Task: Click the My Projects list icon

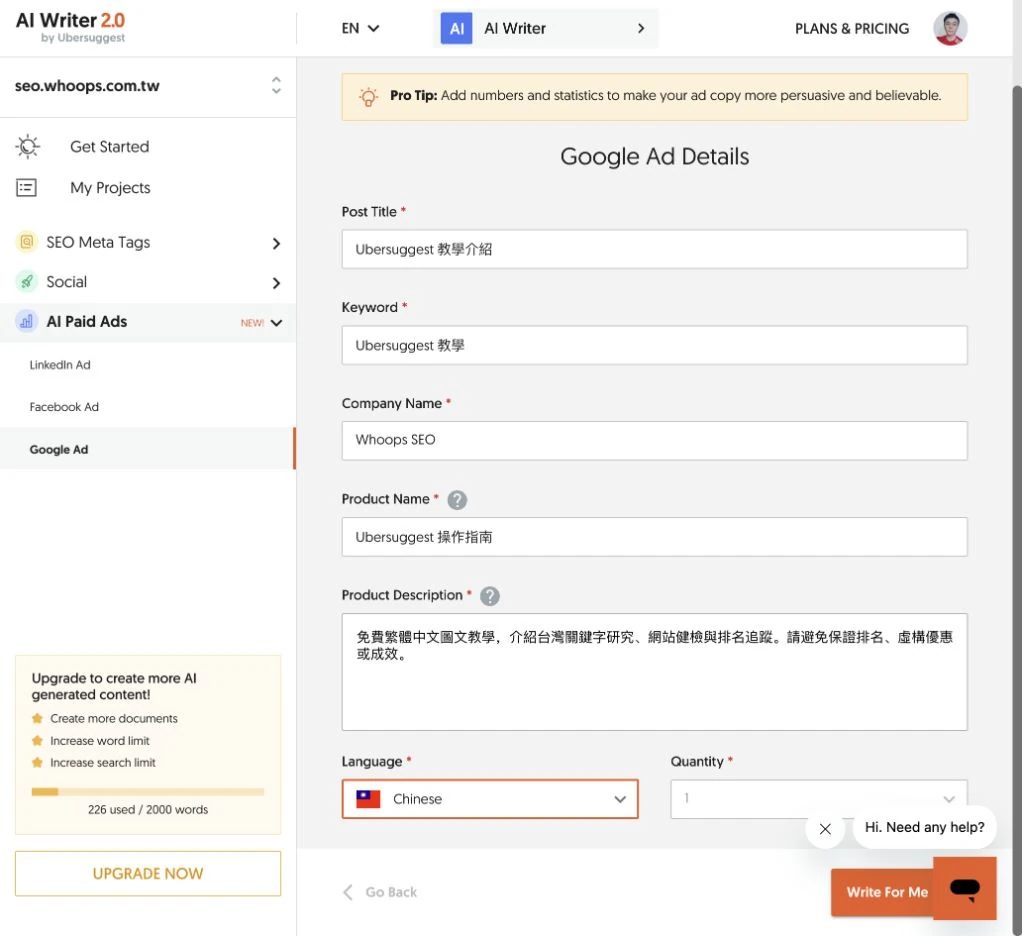Action: (26, 188)
